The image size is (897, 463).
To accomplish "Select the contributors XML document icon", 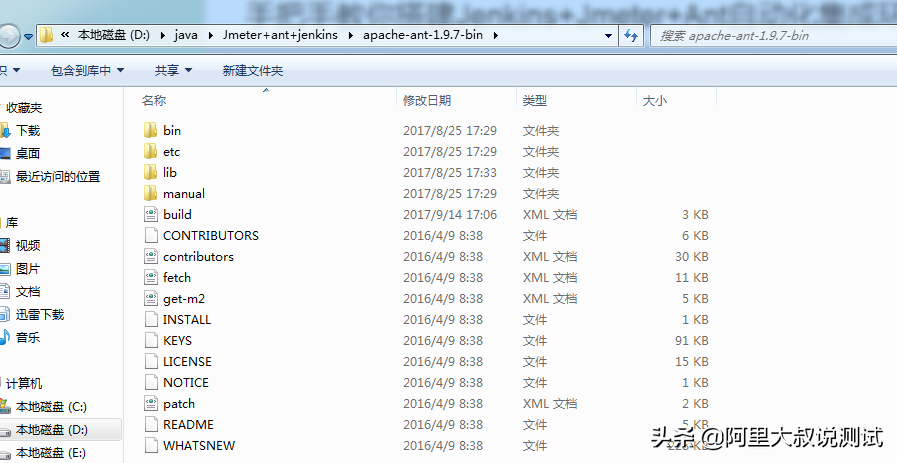I will pyautogui.click(x=151, y=256).
